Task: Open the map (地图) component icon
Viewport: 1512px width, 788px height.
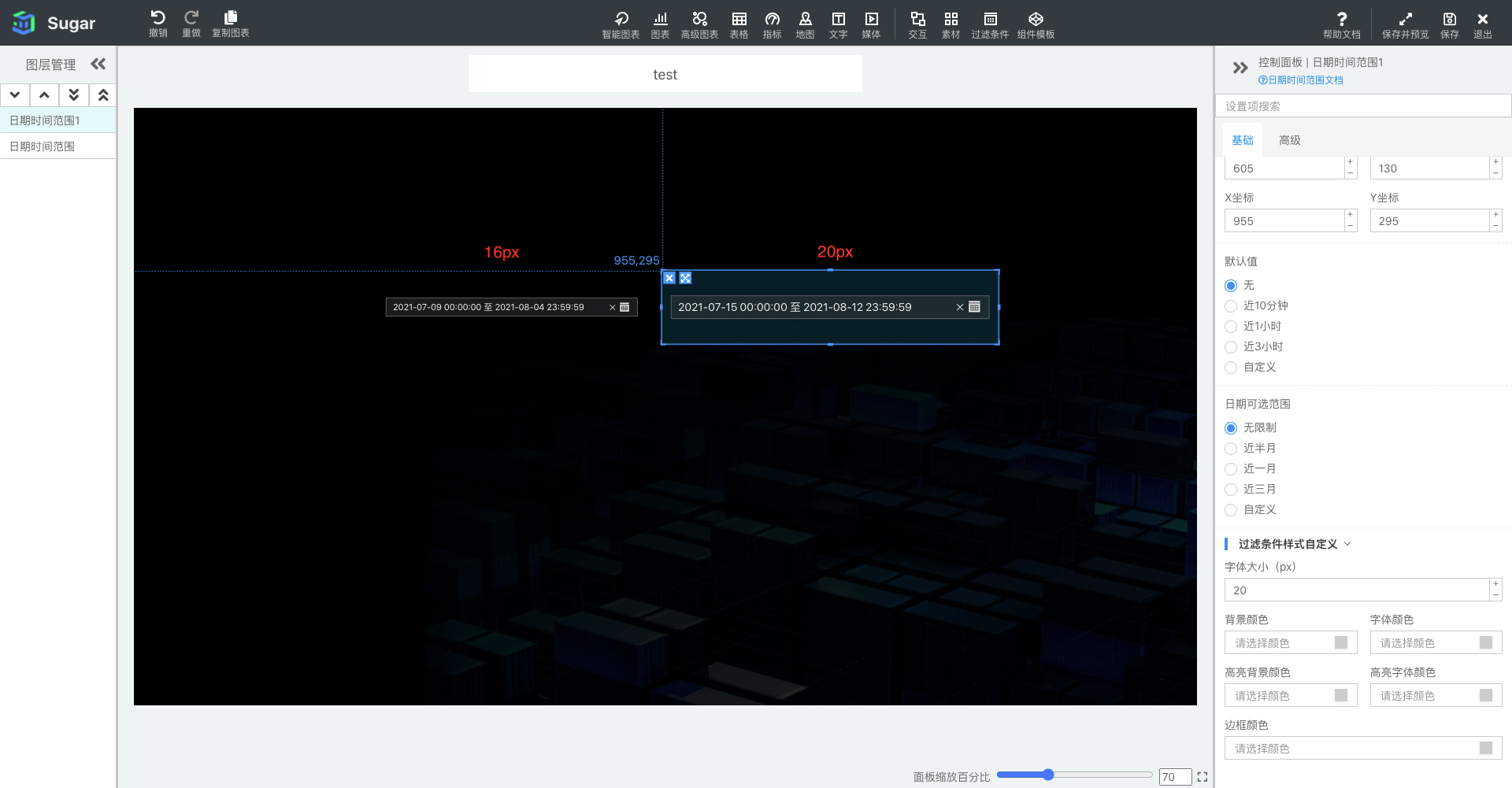Action: pyautogui.click(x=805, y=20)
